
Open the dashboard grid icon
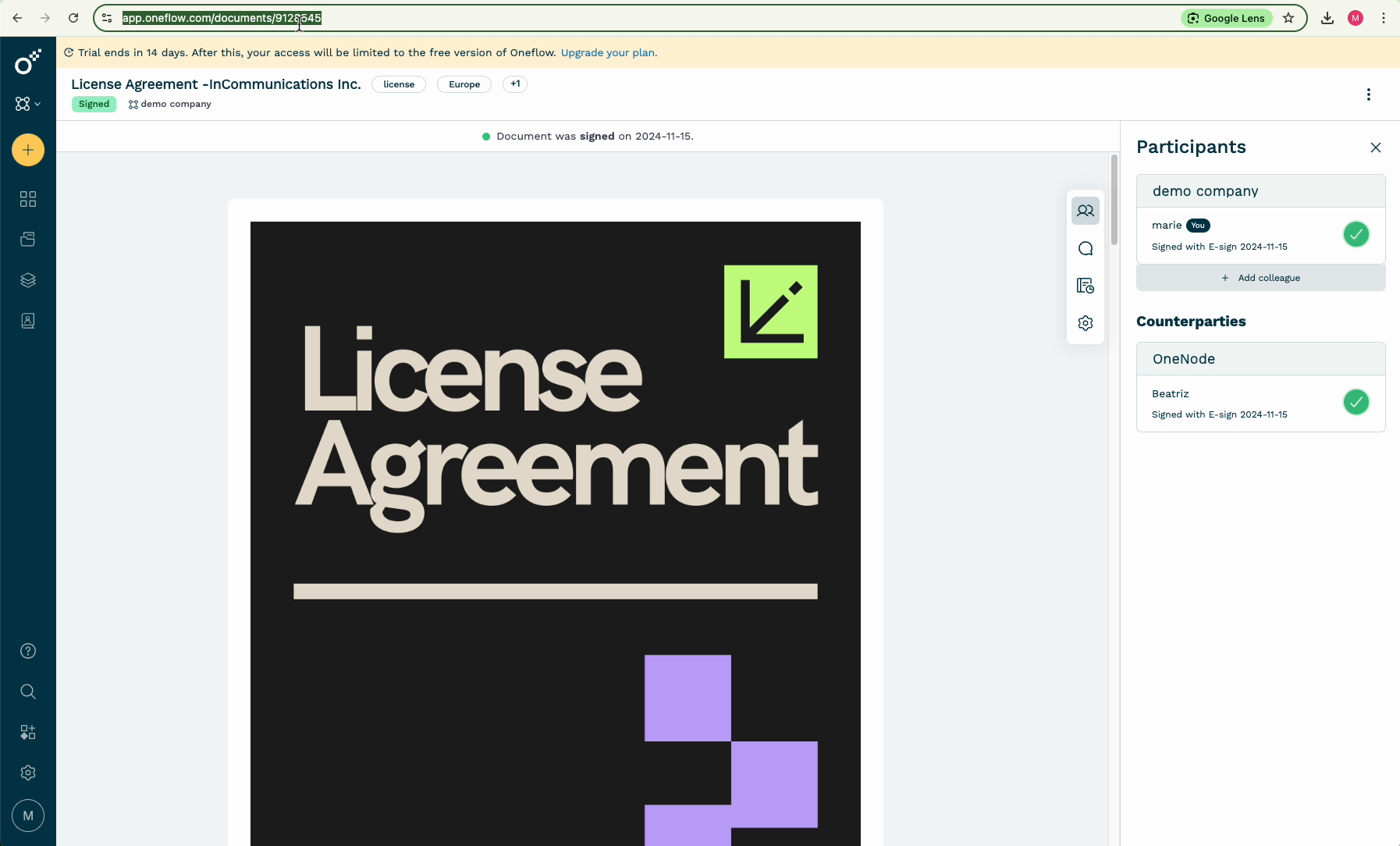tap(28, 199)
